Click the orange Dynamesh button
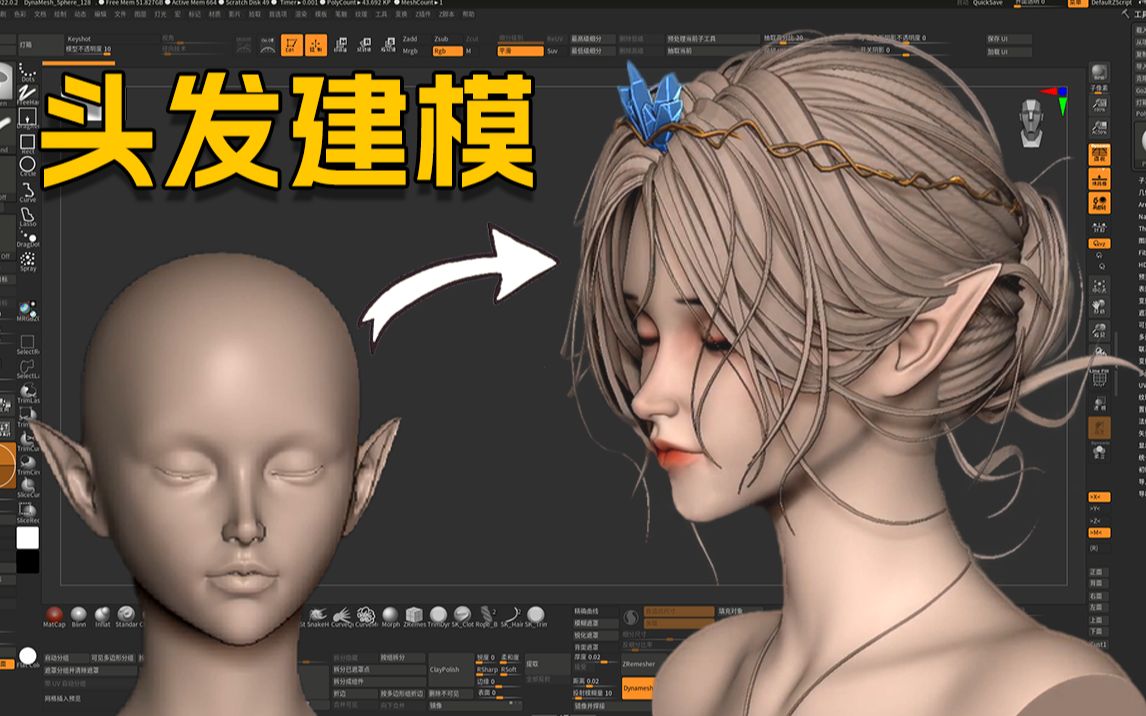Screen dimensions: 1146x716 coord(637,688)
